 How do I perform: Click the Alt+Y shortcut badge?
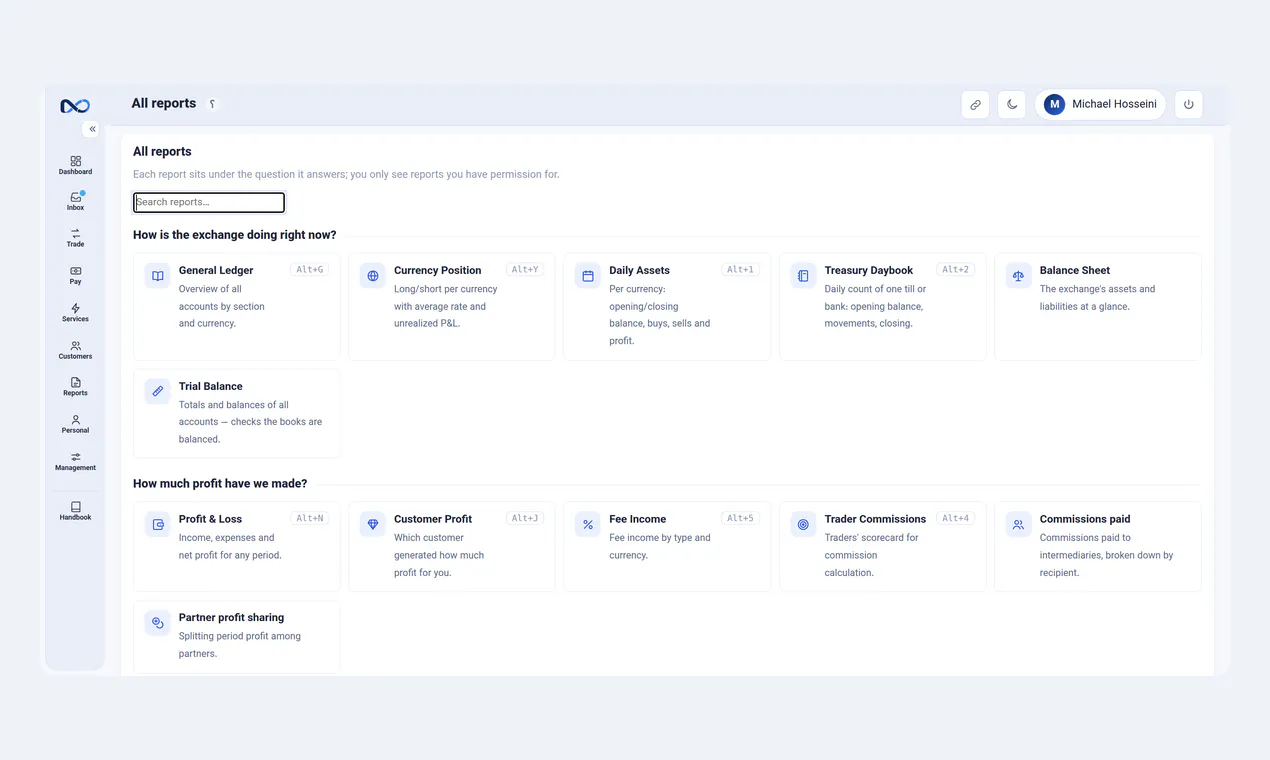click(525, 269)
